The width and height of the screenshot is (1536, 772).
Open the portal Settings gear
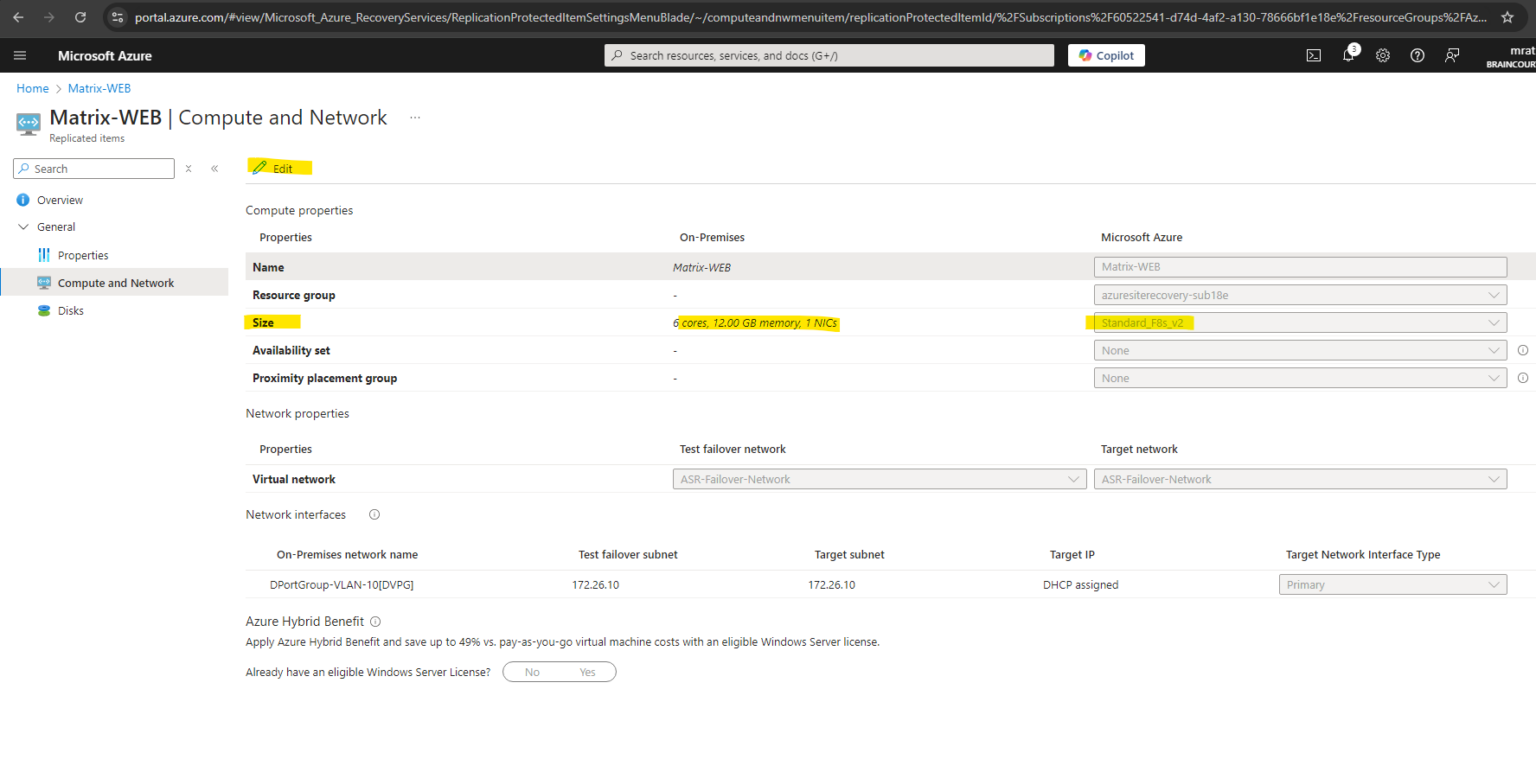pyautogui.click(x=1383, y=55)
